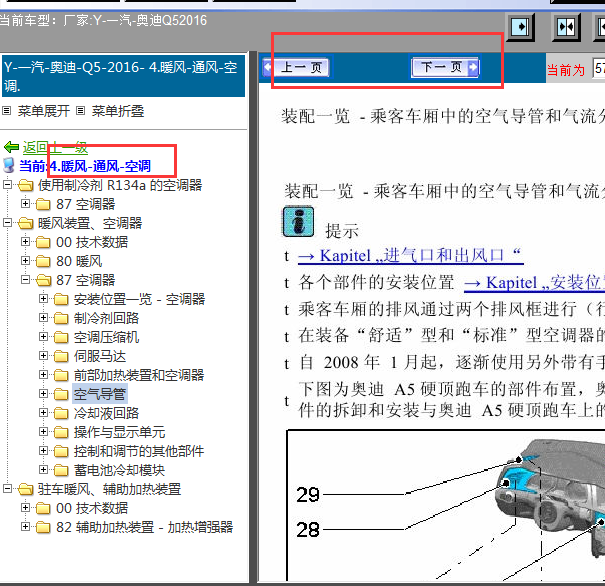The image size is (605, 586).
Task: Select 空气导管 tree item
Action: click(100, 394)
